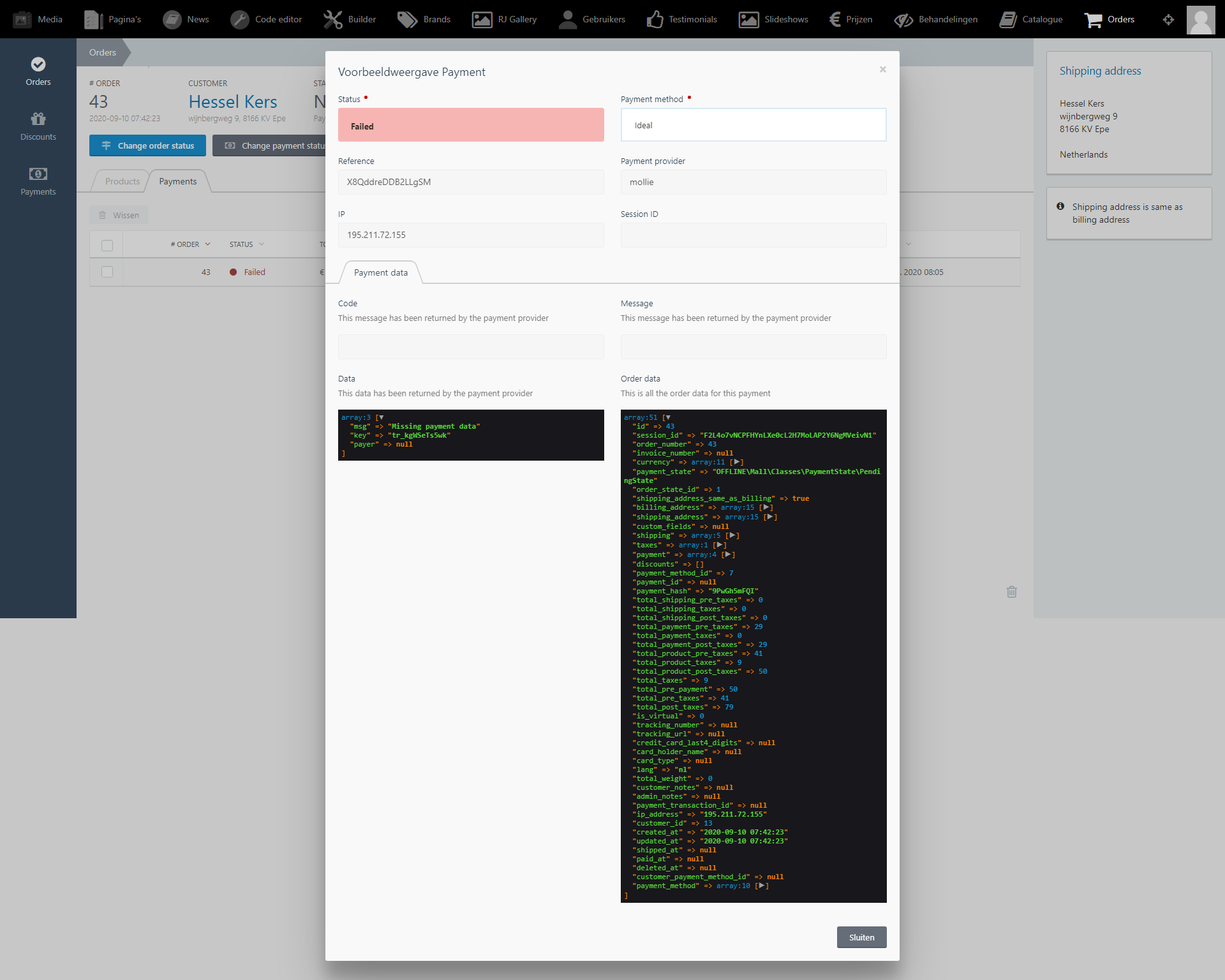Open the Testimonials manager

coord(681,19)
